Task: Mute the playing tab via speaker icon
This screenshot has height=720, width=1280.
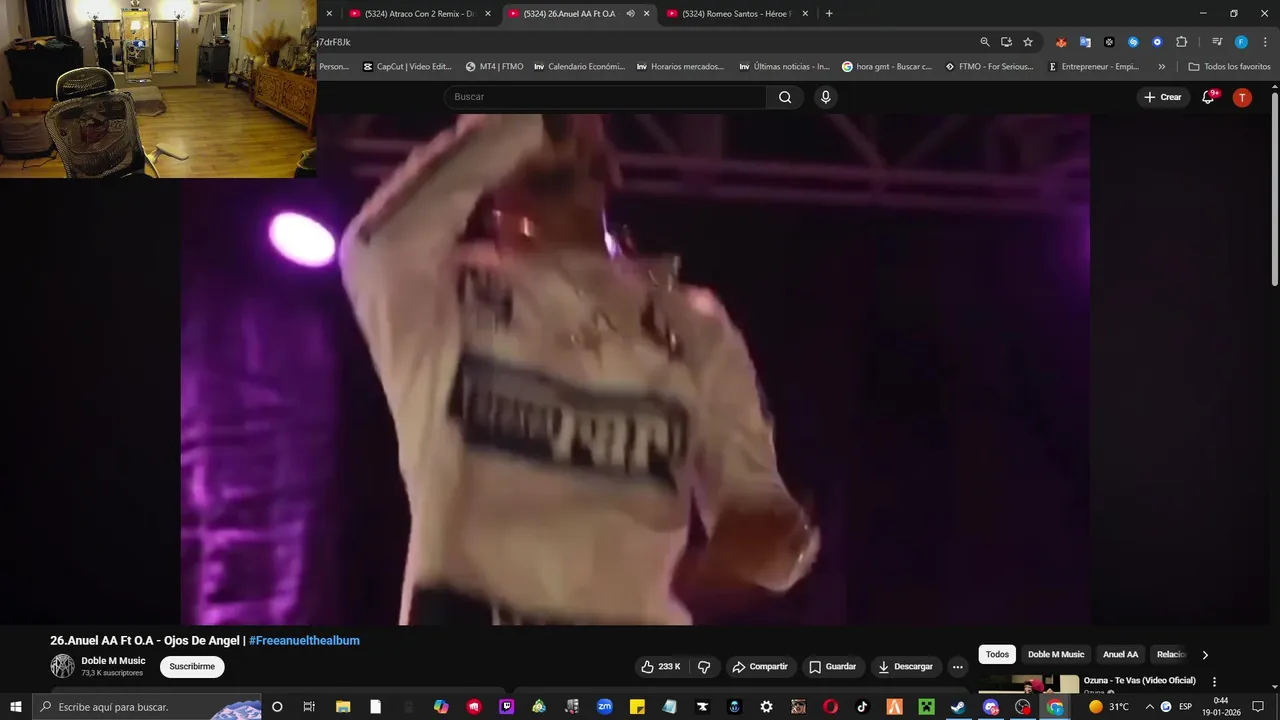Action: click(630, 14)
